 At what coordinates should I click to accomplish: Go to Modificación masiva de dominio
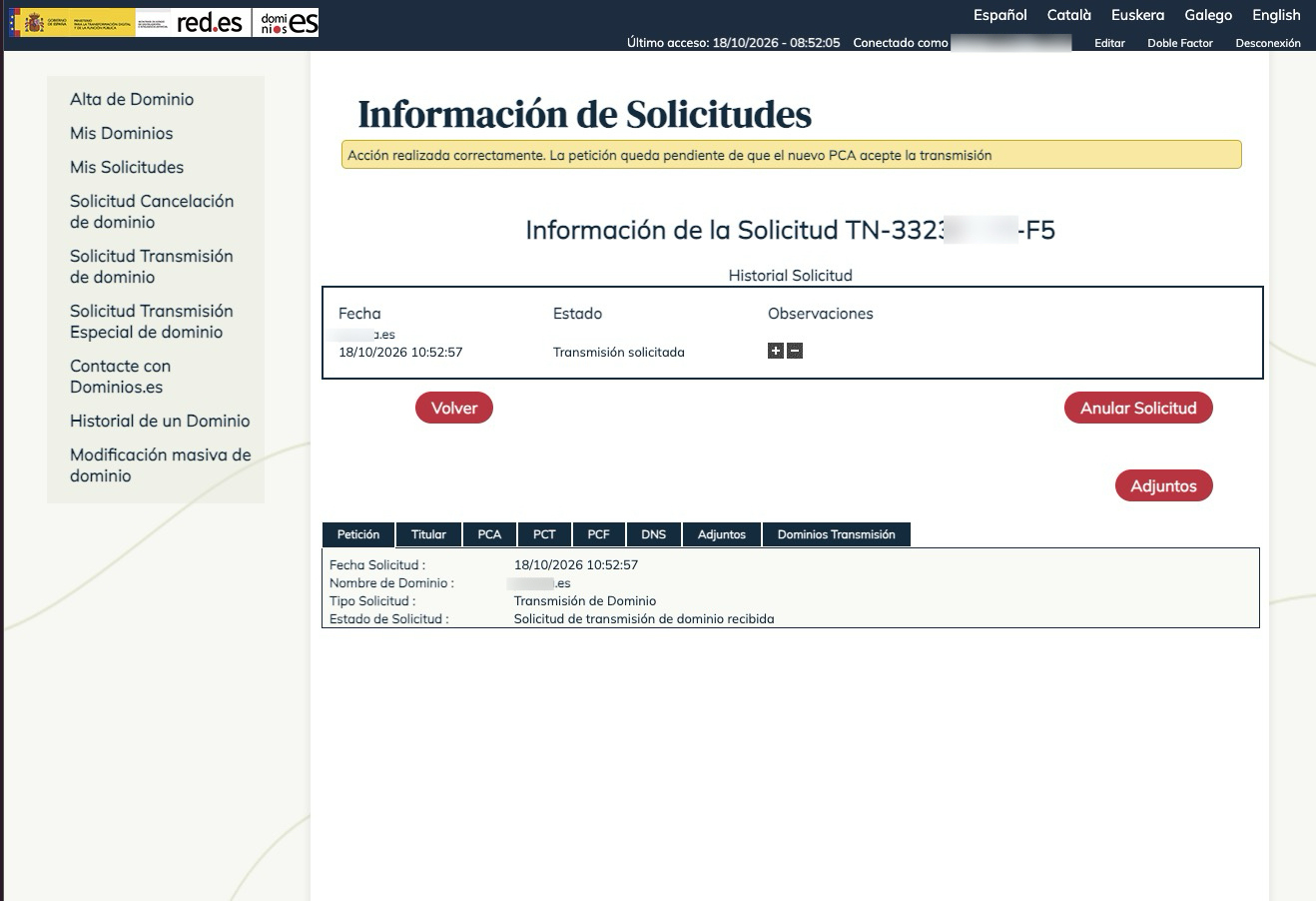[161, 465]
